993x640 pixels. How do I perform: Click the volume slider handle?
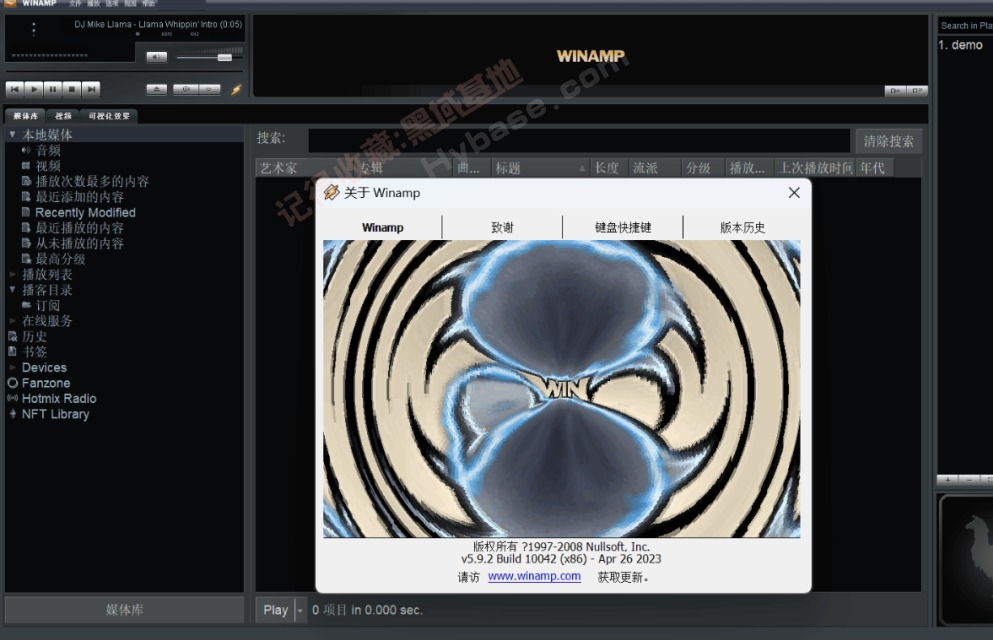click(224, 58)
